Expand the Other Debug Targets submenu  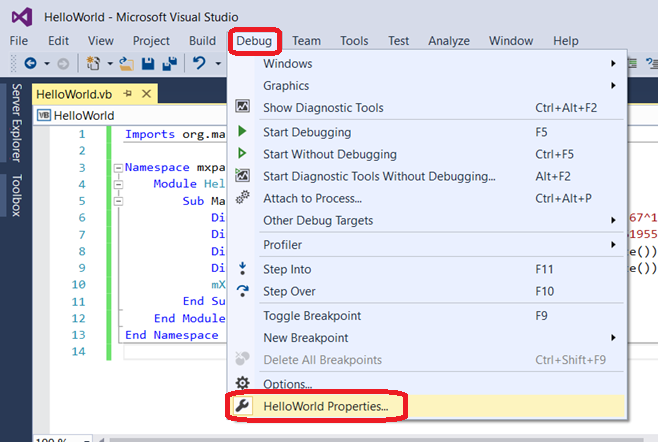click(x=613, y=220)
